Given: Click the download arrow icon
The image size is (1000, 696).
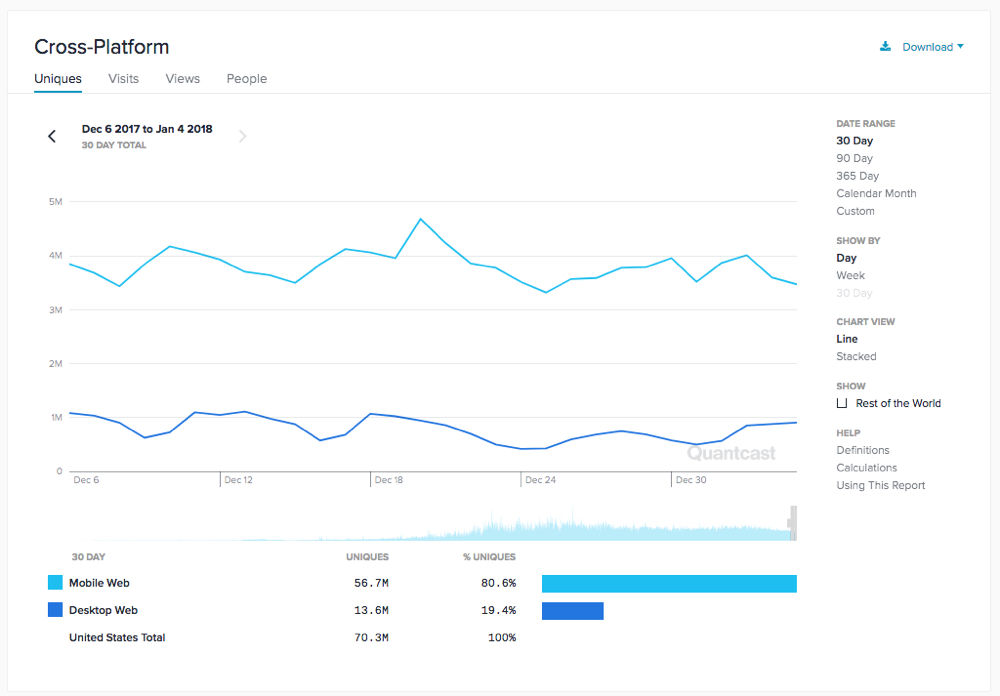Looking at the screenshot, I should point(885,46).
